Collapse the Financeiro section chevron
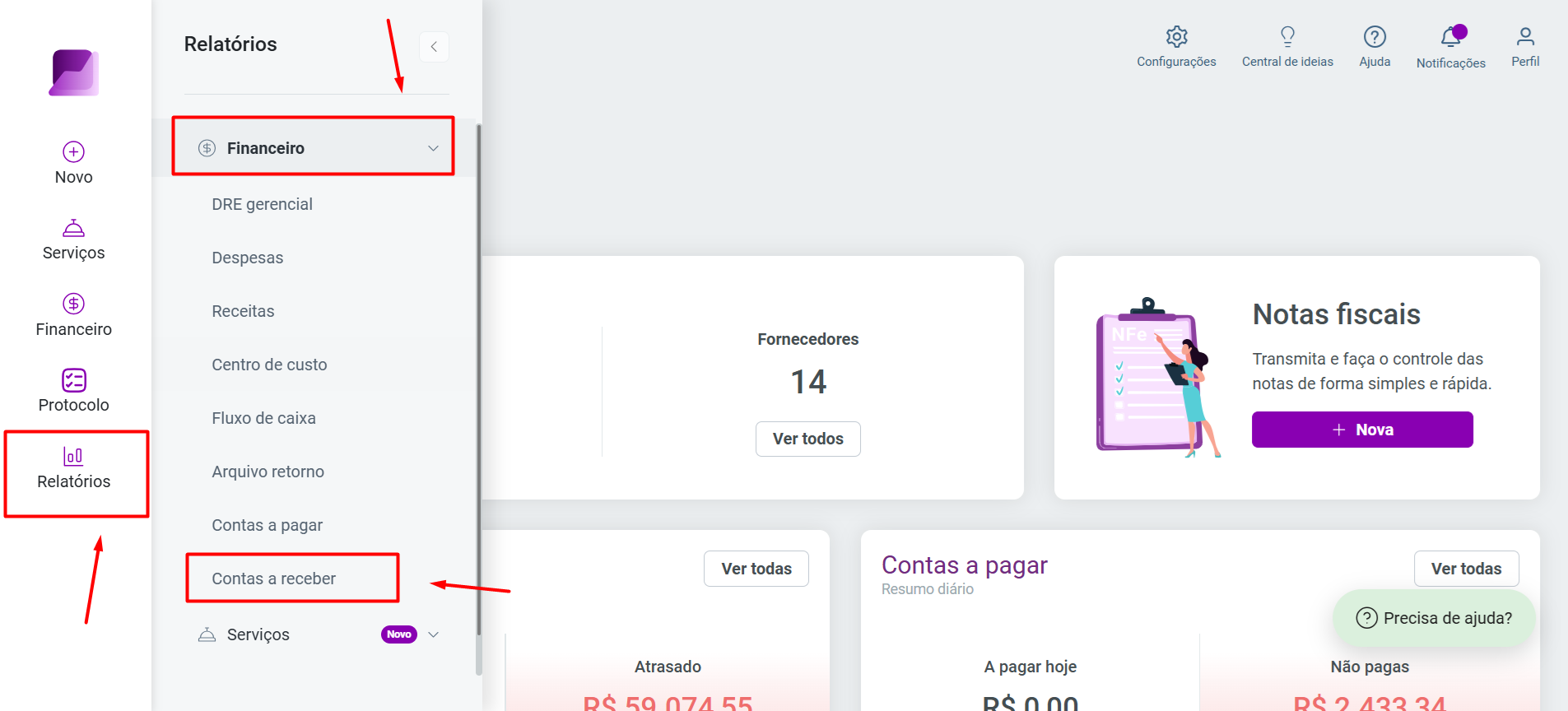Image resolution: width=1568 pixels, height=711 pixels. (x=433, y=148)
